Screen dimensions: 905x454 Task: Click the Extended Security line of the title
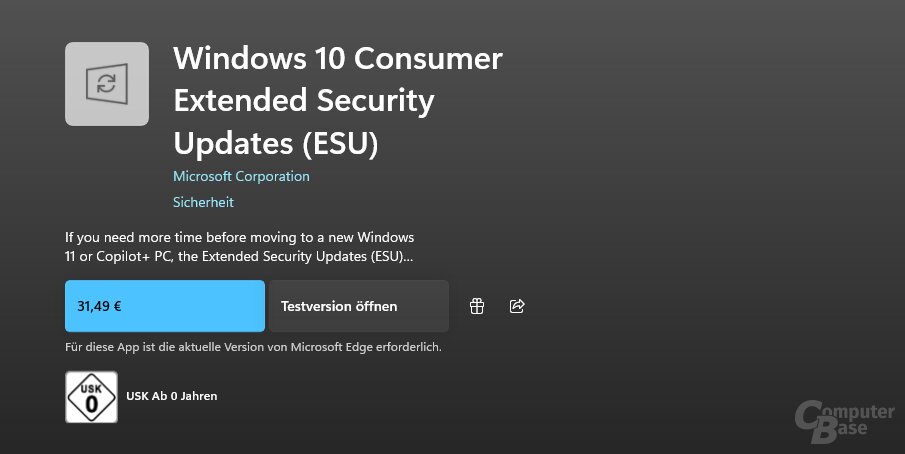click(x=304, y=101)
